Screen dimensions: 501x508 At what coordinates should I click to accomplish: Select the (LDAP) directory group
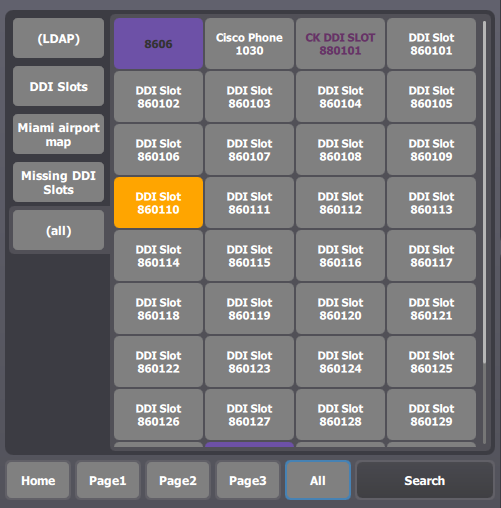pyautogui.click(x=58, y=38)
